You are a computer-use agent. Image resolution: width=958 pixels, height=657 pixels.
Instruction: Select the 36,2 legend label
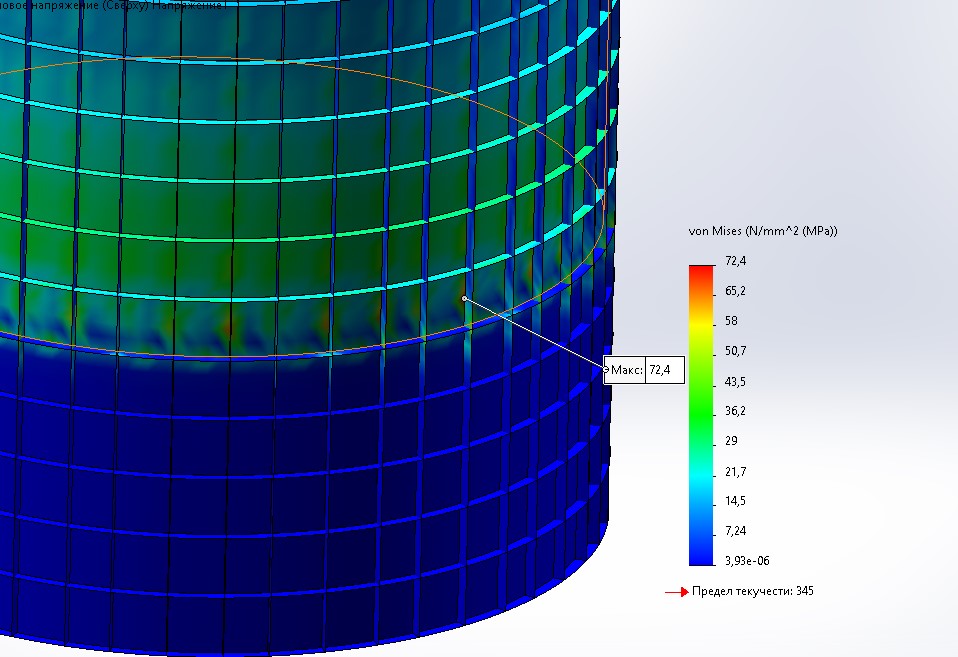(x=735, y=411)
